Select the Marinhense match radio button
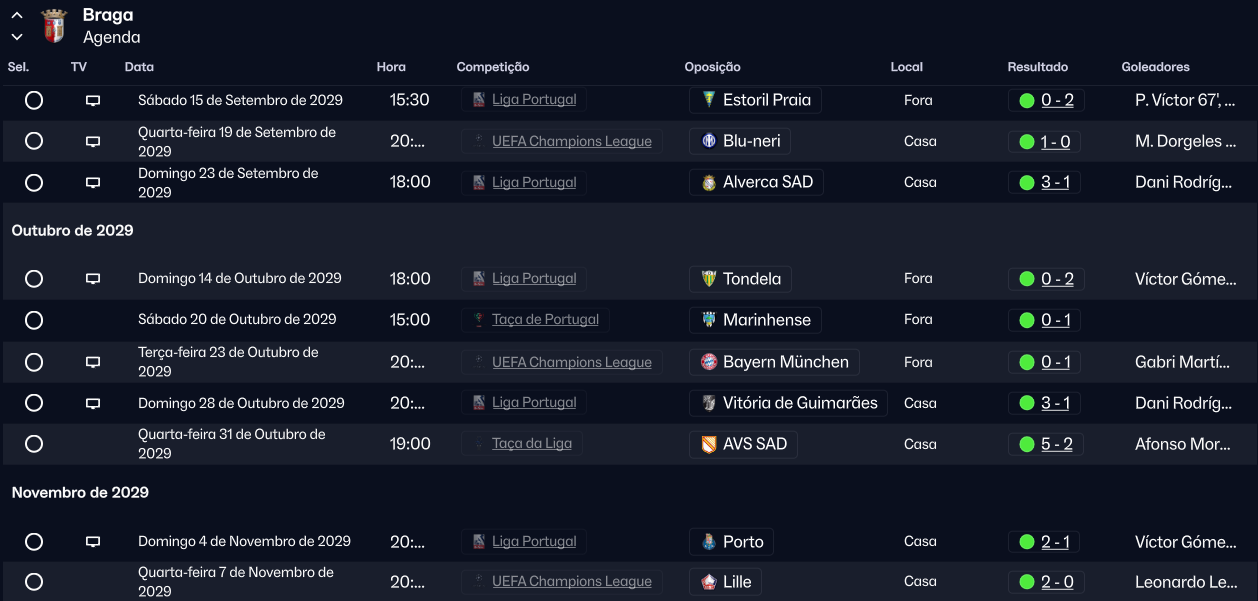This screenshot has width=1258, height=601. pos(34,320)
